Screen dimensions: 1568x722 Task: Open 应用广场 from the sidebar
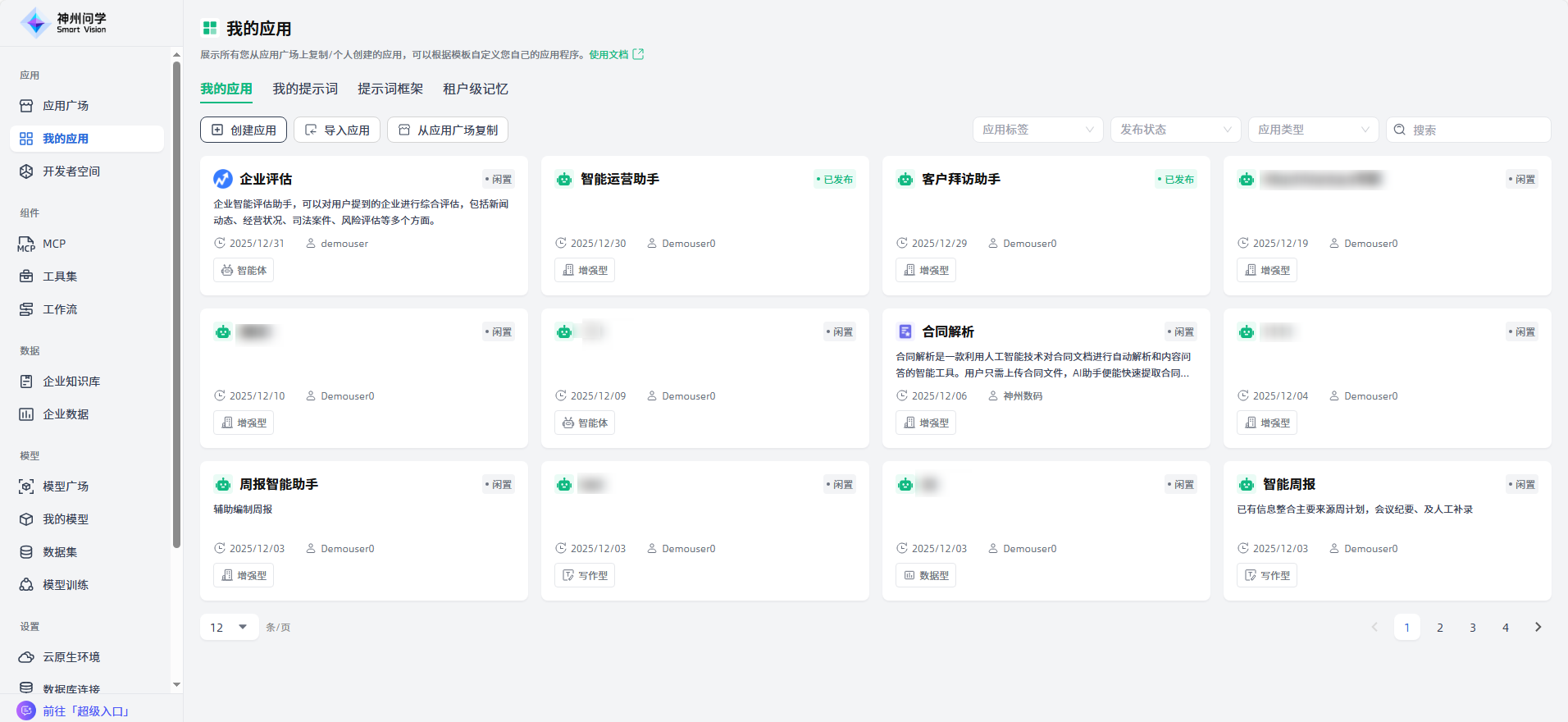point(66,106)
